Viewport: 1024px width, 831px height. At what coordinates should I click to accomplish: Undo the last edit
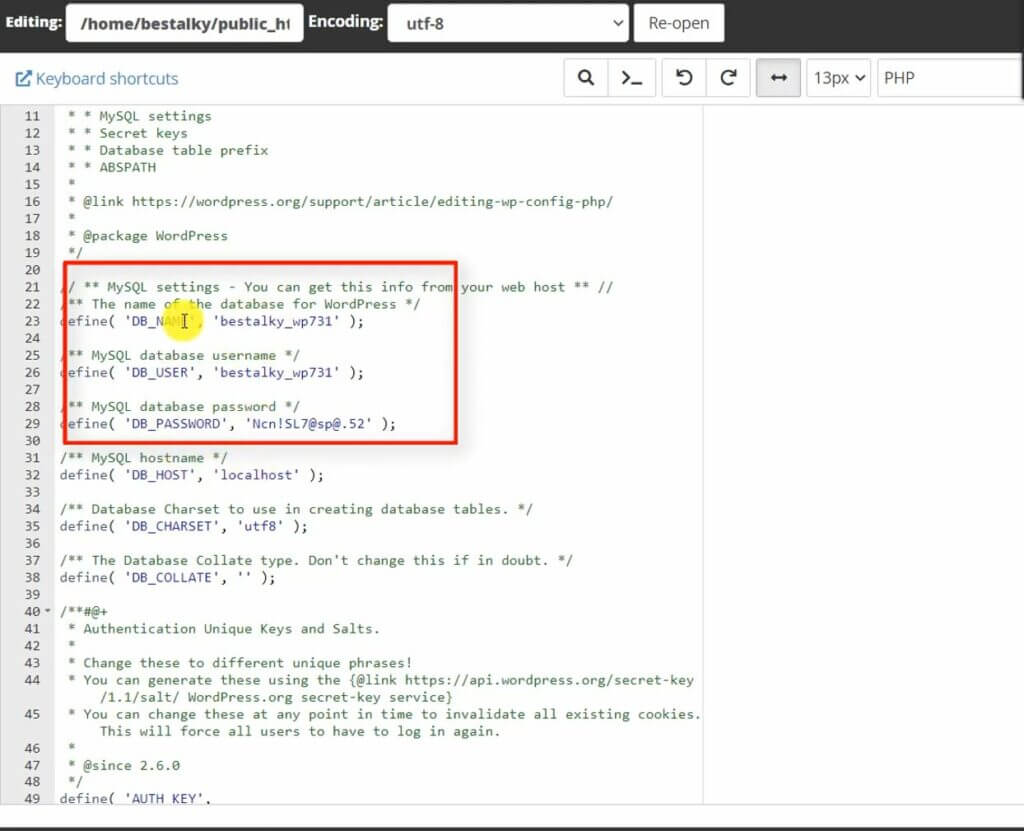[x=684, y=78]
